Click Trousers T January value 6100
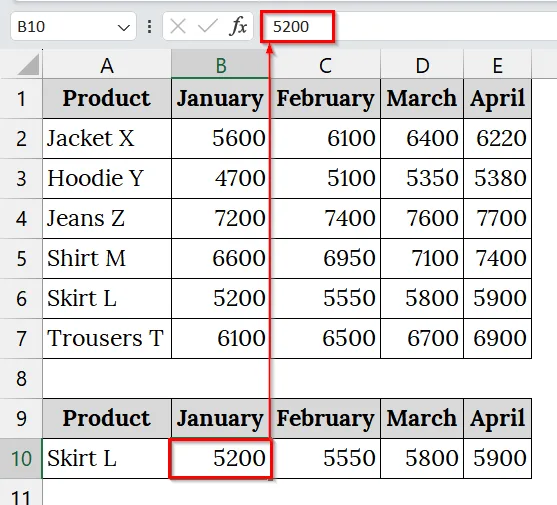Viewport: 557px width, 505px height. click(x=220, y=338)
